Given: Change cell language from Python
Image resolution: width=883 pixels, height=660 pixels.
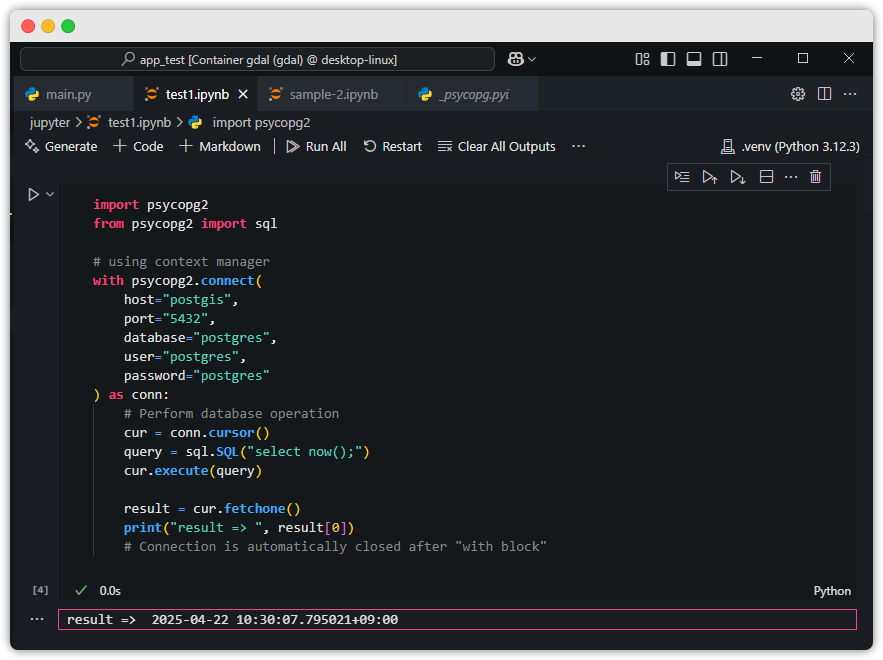Looking at the screenshot, I should point(832,591).
